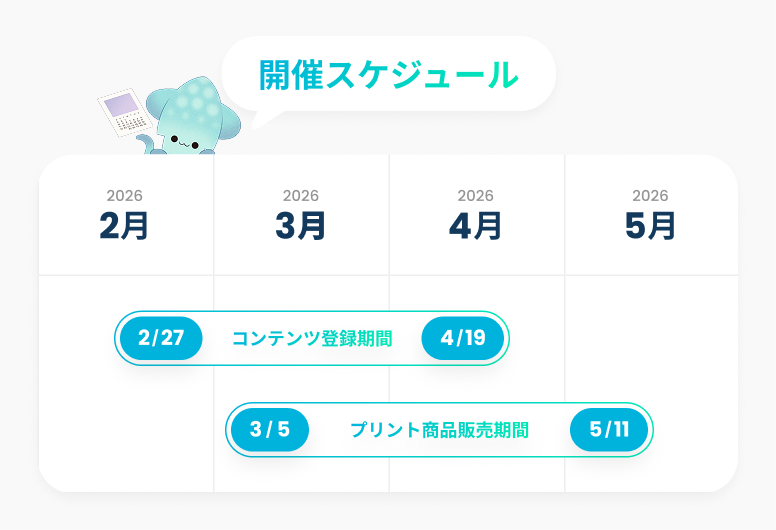Screen dimensions: 776x530
Task: Select the 5月 month header
Action: (651, 227)
